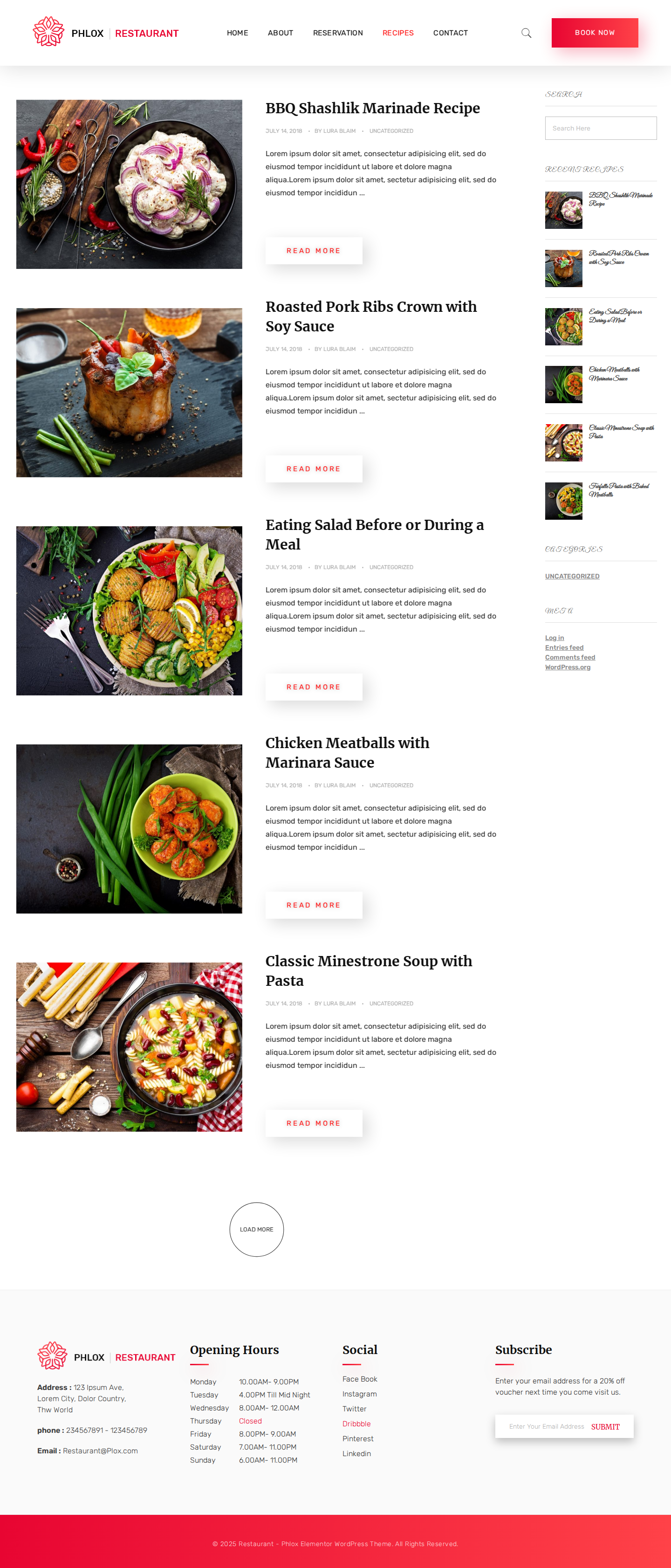The image size is (671, 1568).
Task: Focus the Search Here input field
Action: pos(601,129)
